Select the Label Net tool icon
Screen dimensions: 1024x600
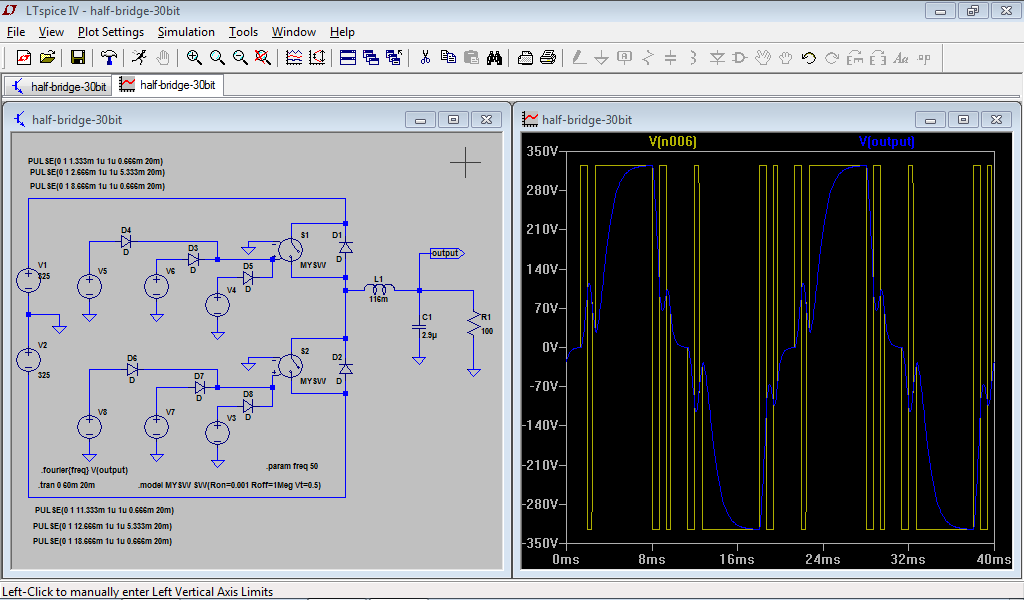(624, 58)
